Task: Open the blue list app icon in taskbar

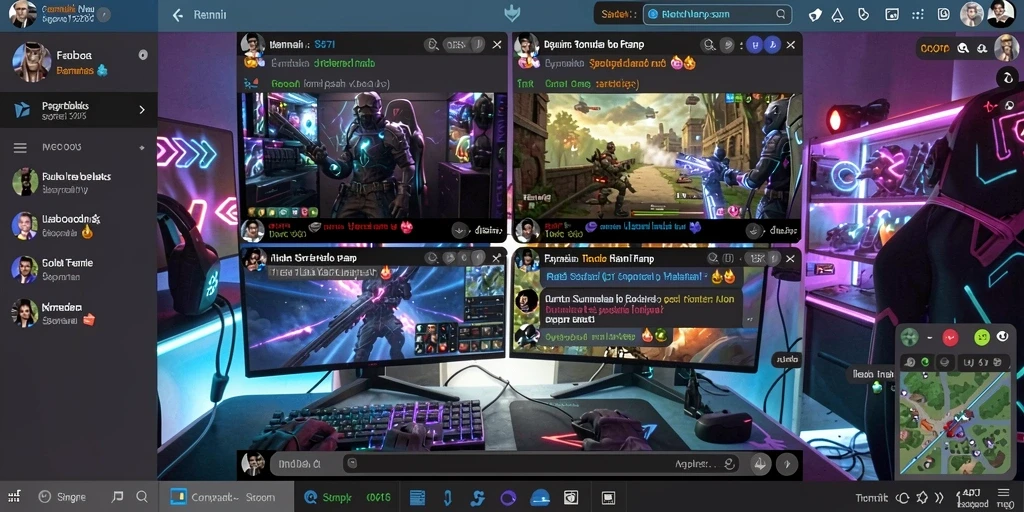Action: pos(417,497)
